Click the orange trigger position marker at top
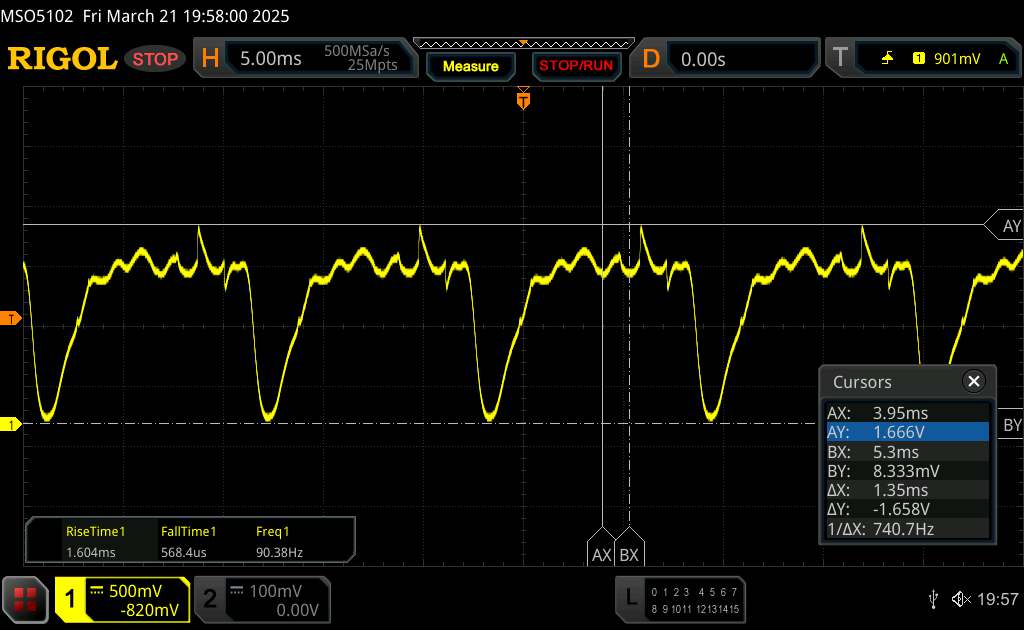The width and height of the screenshot is (1024, 630). click(522, 99)
